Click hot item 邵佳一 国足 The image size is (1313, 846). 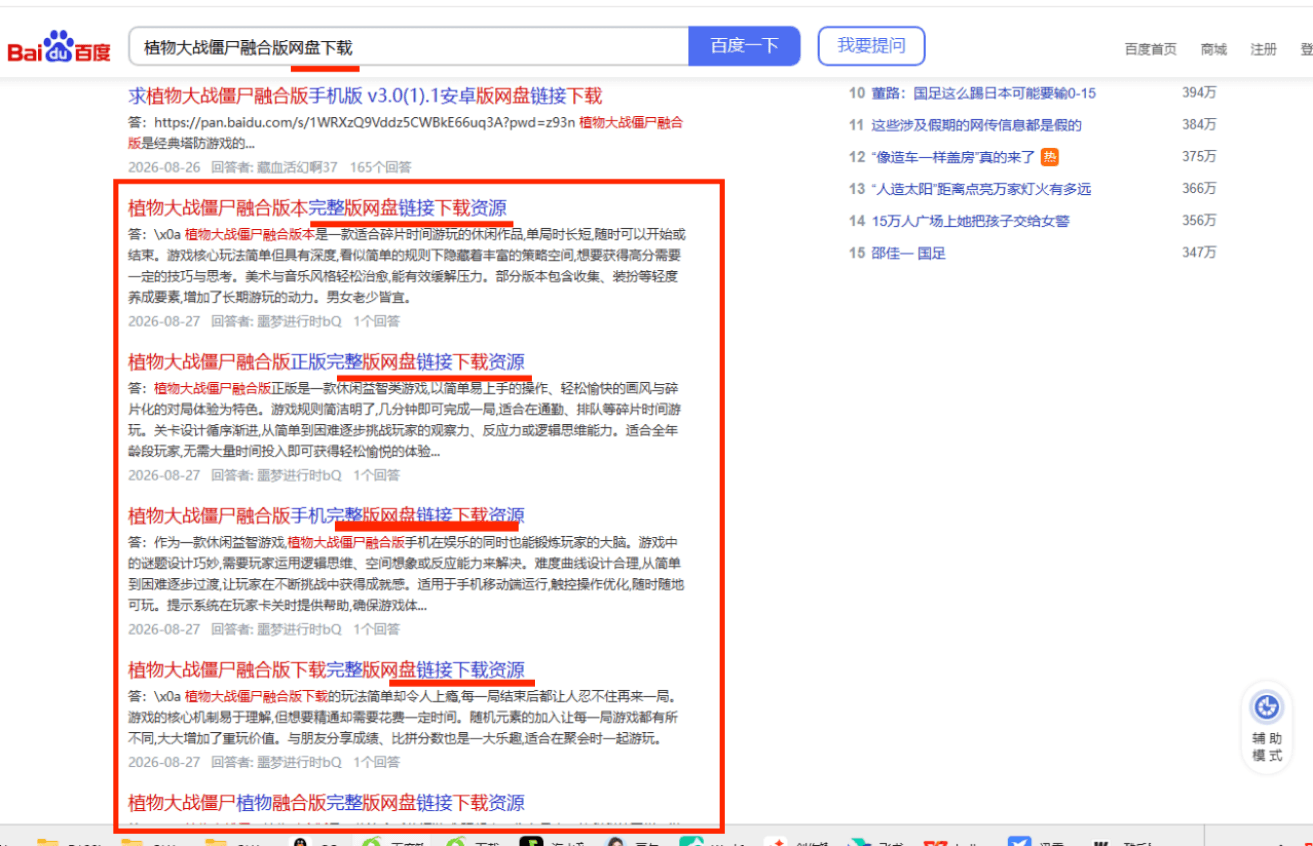point(908,253)
